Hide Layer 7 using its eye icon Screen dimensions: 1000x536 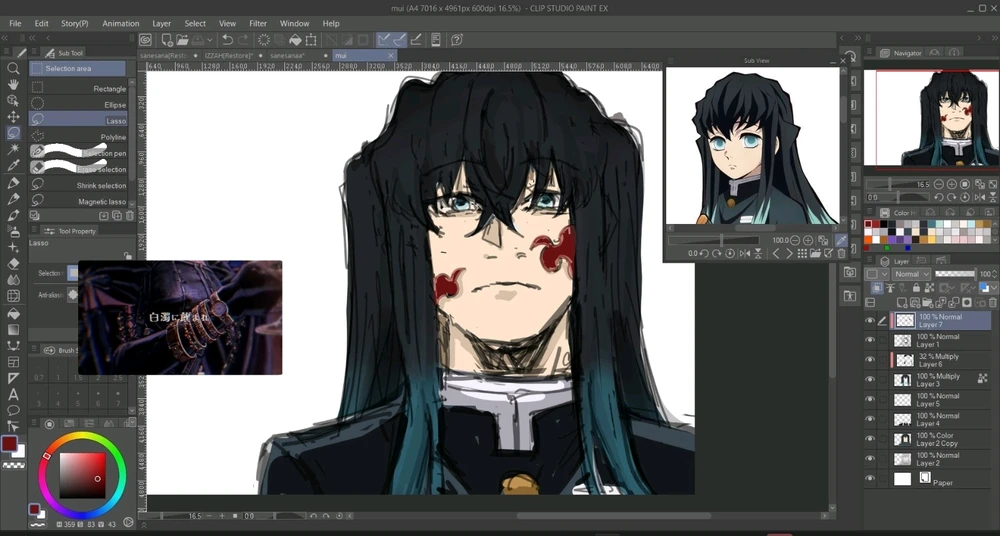point(870,321)
